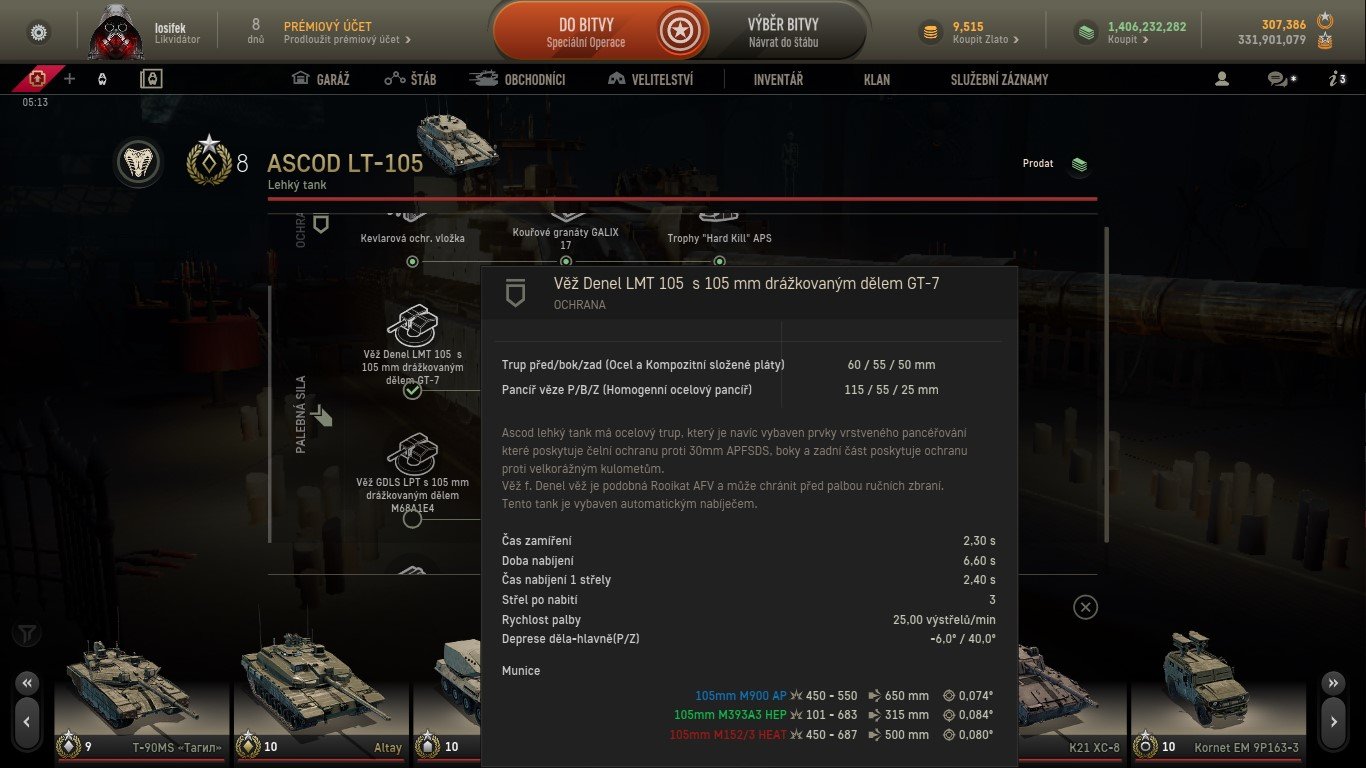Open settings via the gear icon
This screenshot has width=1366, height=768.
coord(39,32)
